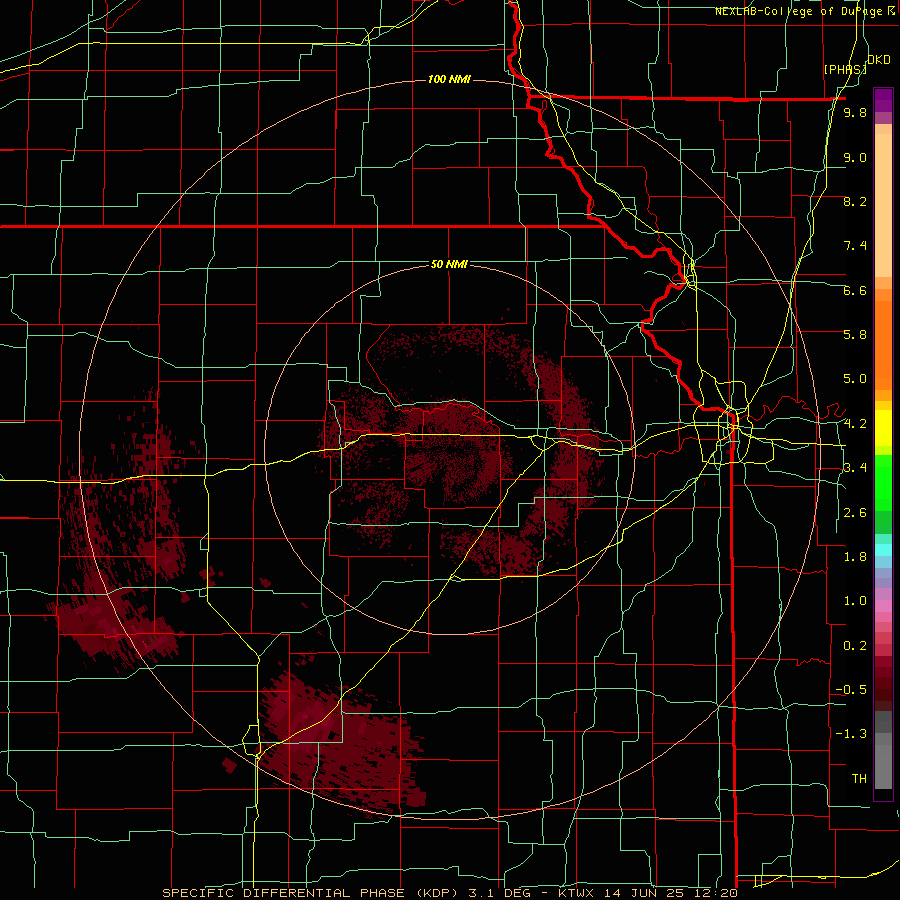
Task: Select the -0.5 value on the color scale
Action: (x=852, y=690)
